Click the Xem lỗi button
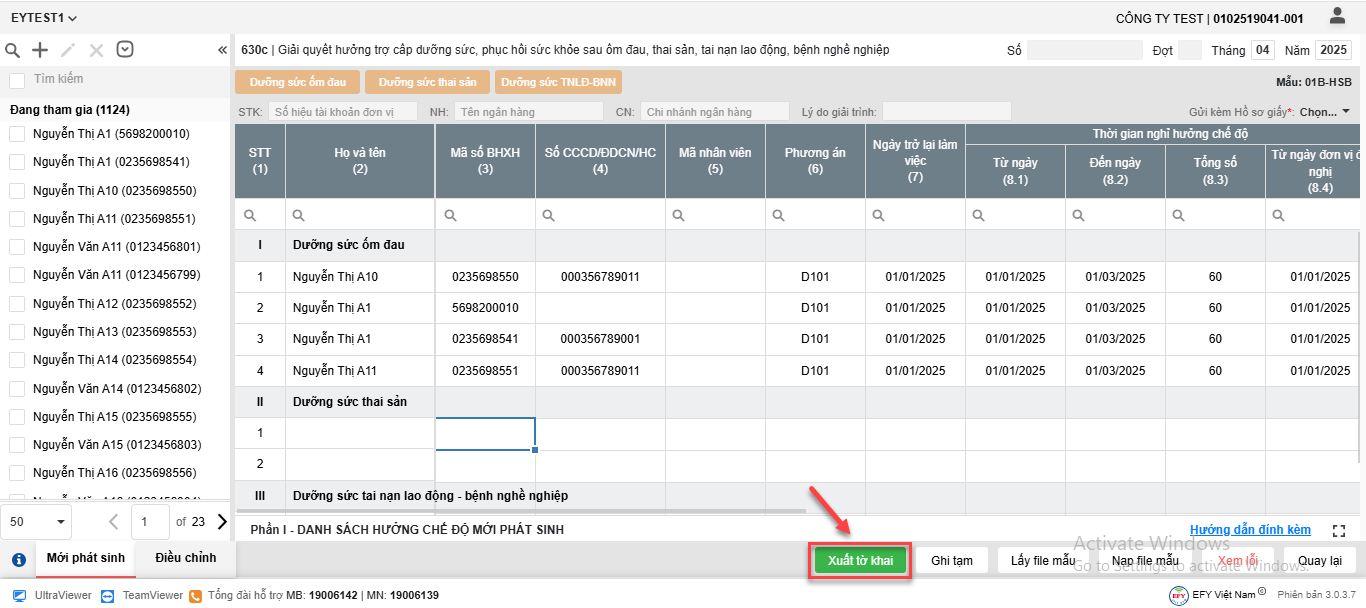 pos(1237,561)
